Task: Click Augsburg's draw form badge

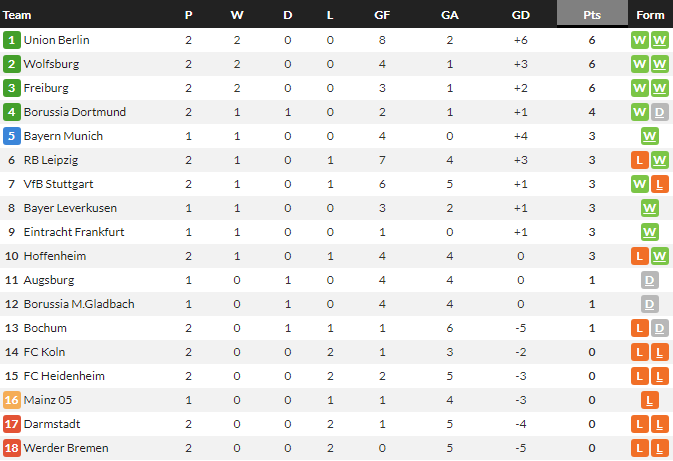Action: tap(650, 280)
